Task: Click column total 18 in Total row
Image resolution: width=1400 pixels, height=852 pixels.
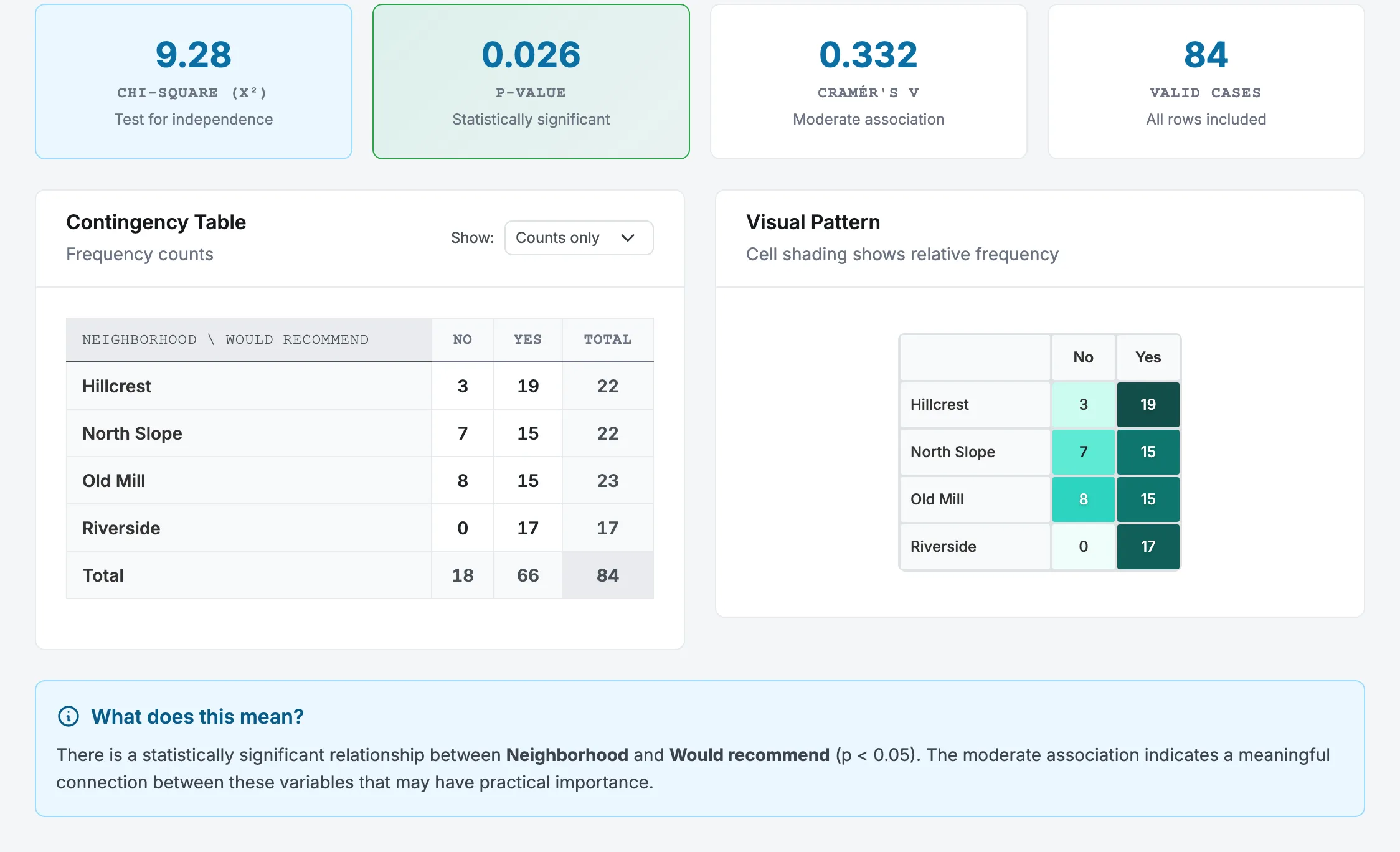Action: click(463, 575)
